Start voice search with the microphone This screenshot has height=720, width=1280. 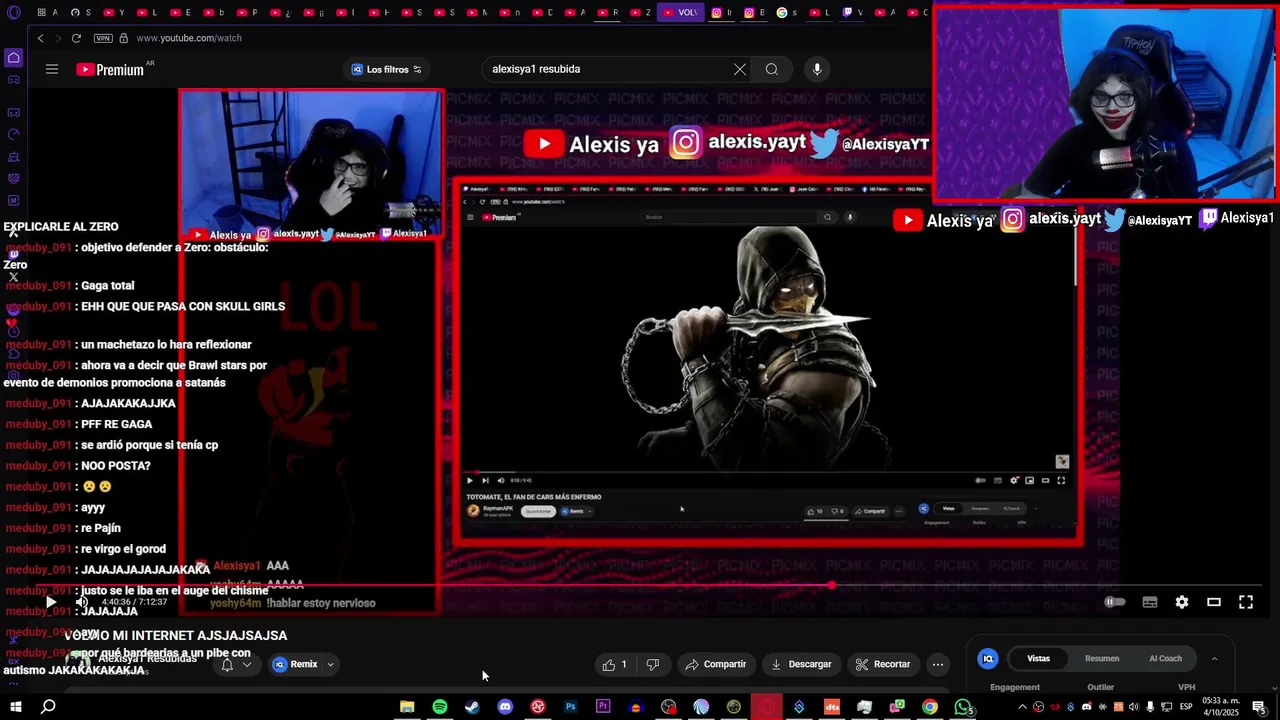click(817, 69)
